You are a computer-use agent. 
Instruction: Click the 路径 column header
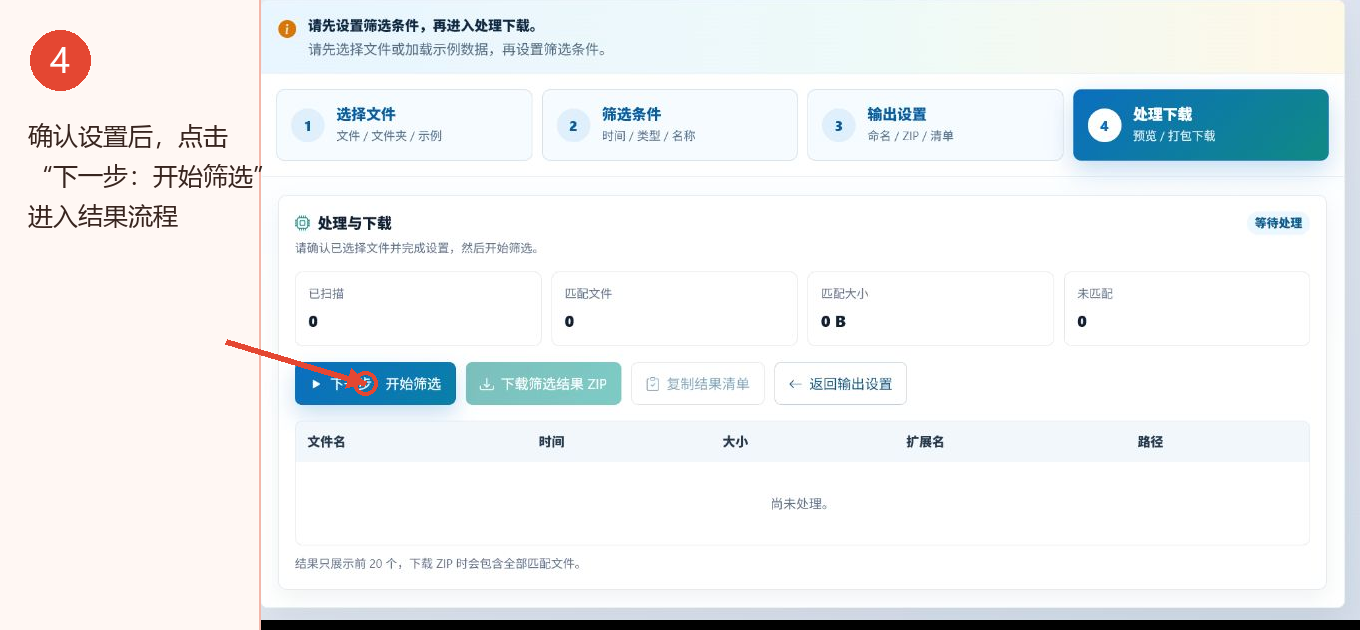(1150, 441)
